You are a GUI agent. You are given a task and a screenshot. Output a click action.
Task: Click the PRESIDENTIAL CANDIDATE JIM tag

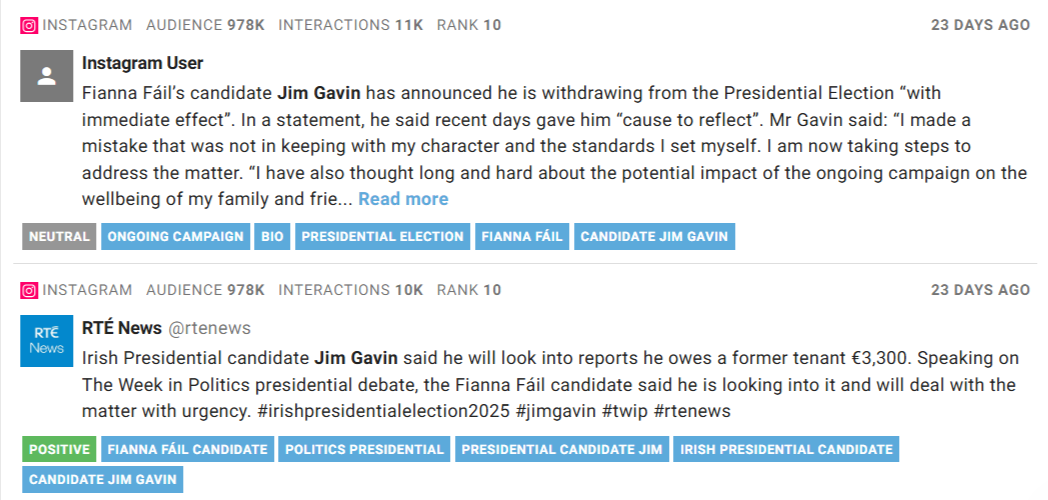pos(562,449)
